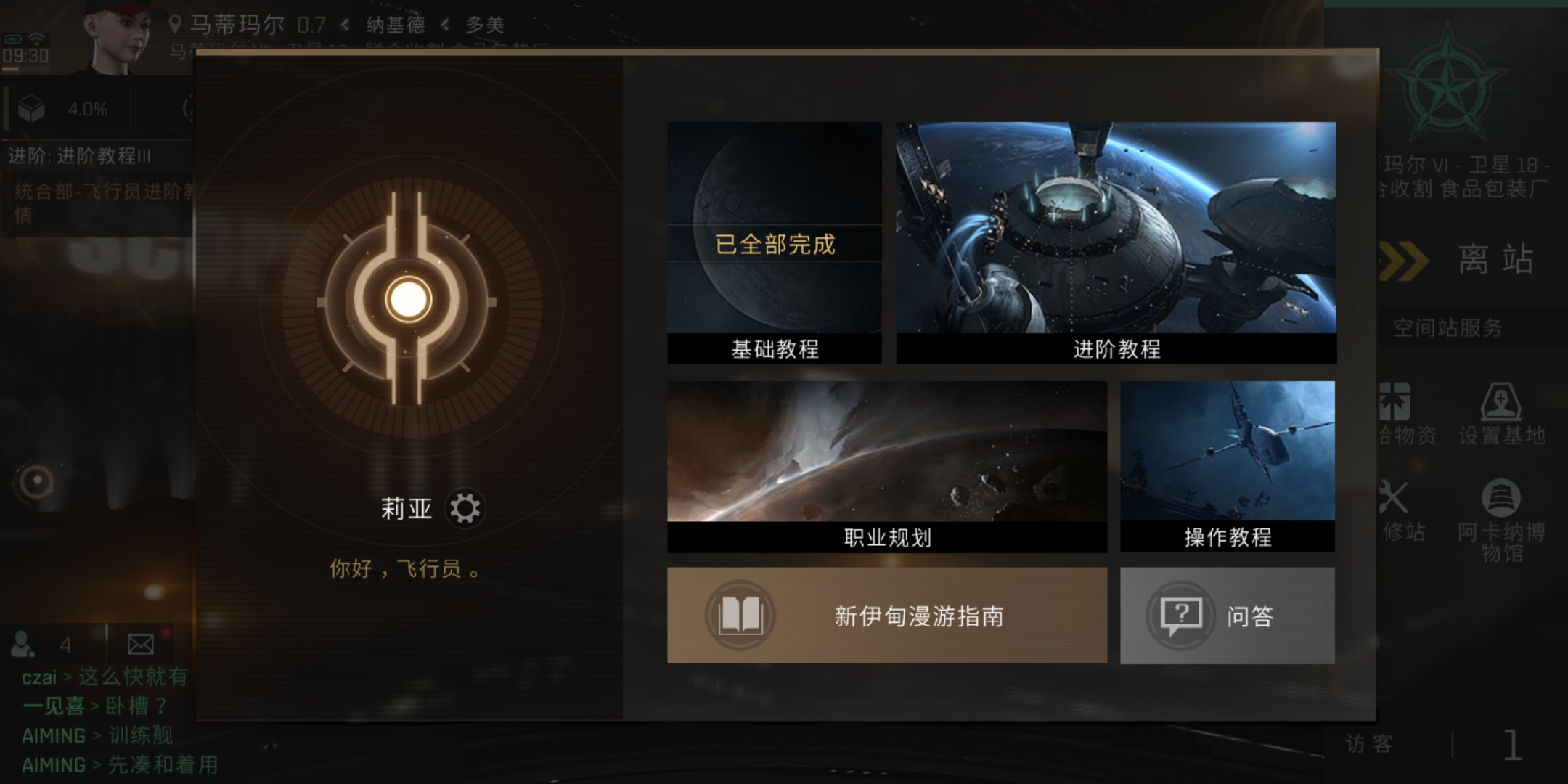Screen dimensions: 1568x784
Task: Open the 操作教程 tile
Action: point(1228,467)
